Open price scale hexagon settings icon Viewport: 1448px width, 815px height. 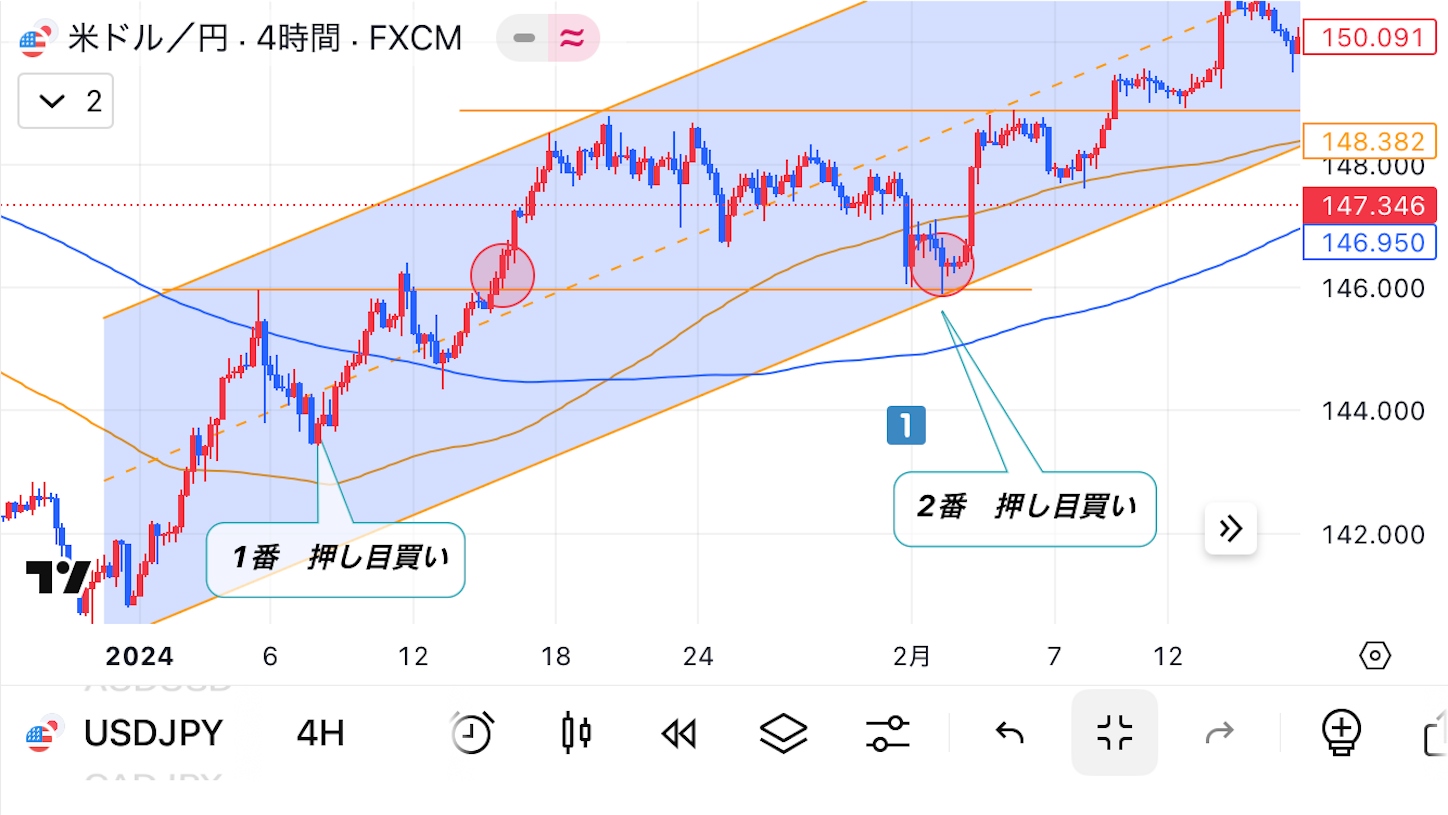click(x=1375, y=656)
